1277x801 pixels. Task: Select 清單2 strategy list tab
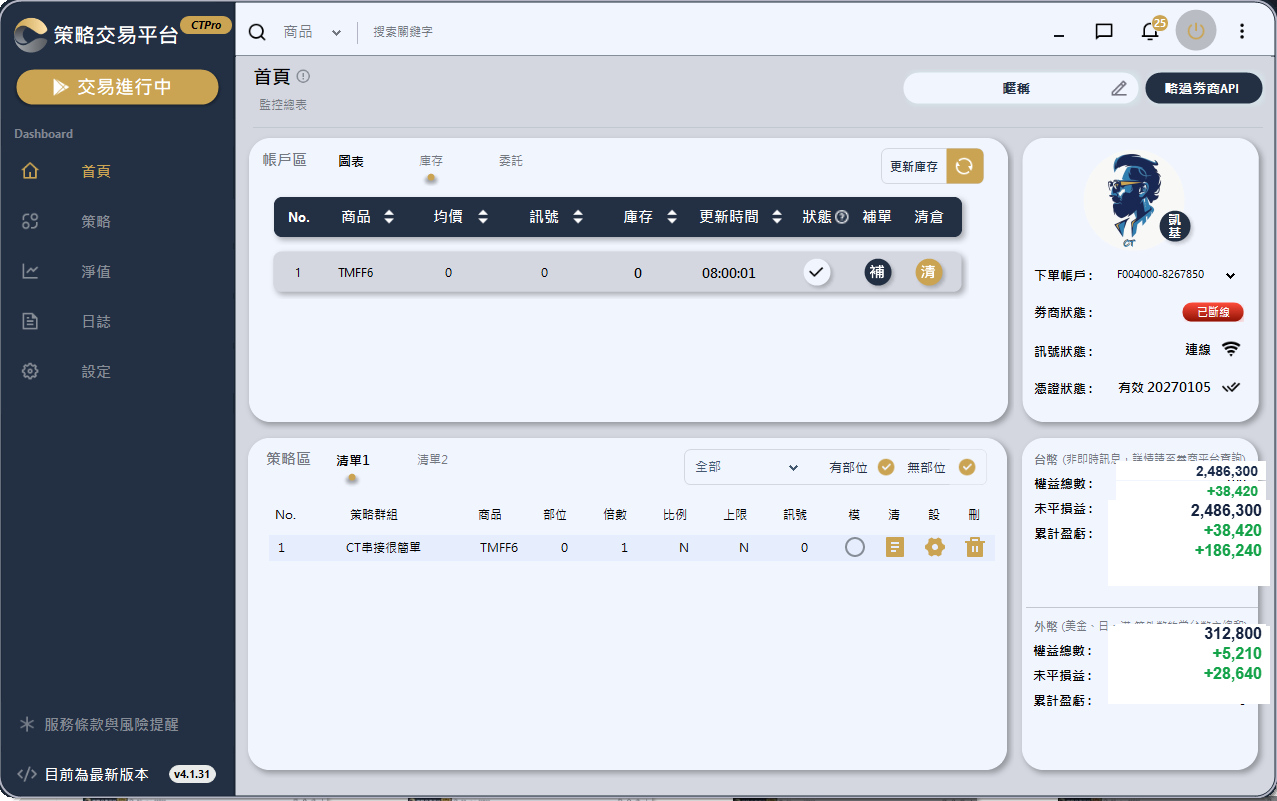[x=432, y=460]
